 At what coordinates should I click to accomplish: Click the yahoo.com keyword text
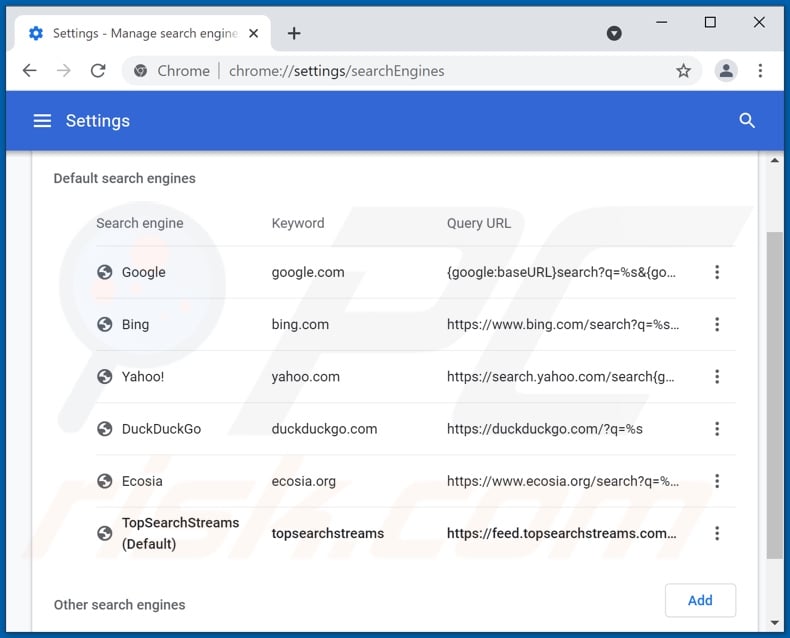click(305, 376)
